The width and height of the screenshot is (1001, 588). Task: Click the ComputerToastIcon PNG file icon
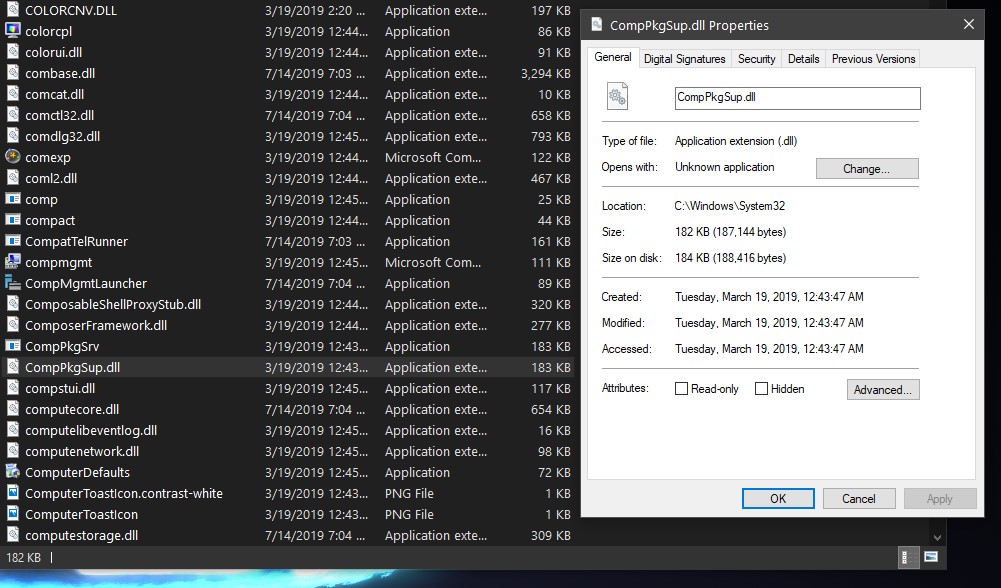13,514
